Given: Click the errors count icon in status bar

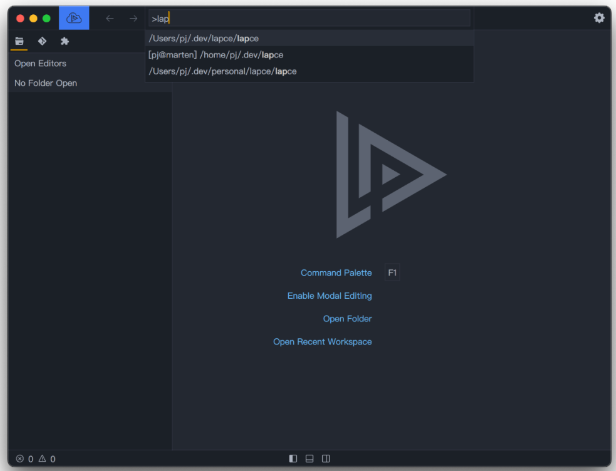Looking at the screenshot, I should point(20,458).
